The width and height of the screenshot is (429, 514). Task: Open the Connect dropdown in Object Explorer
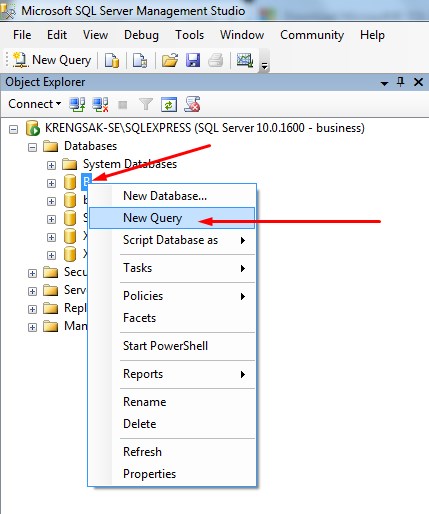35,104
